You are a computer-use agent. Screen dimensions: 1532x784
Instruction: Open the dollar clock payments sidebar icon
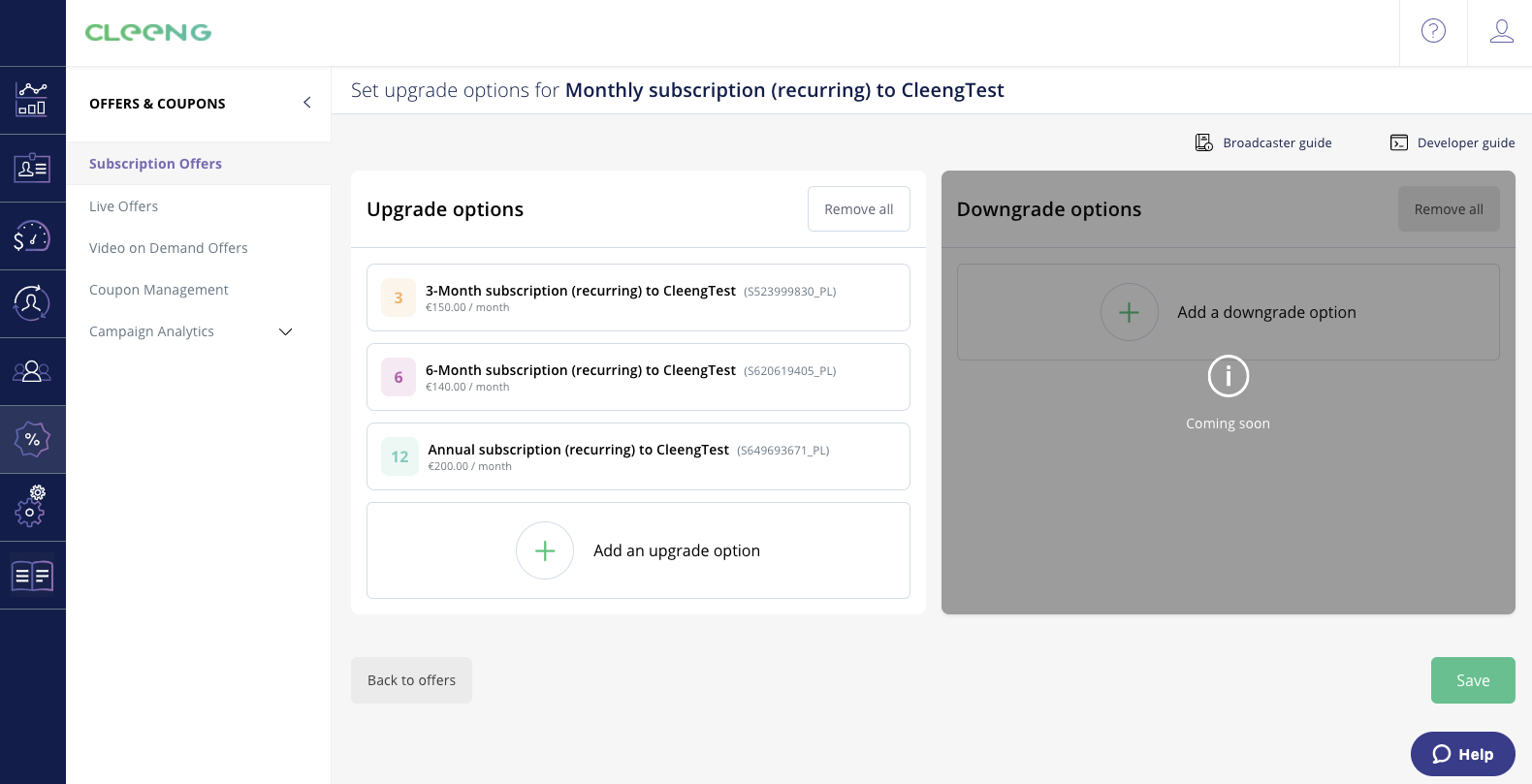(32, 235)
